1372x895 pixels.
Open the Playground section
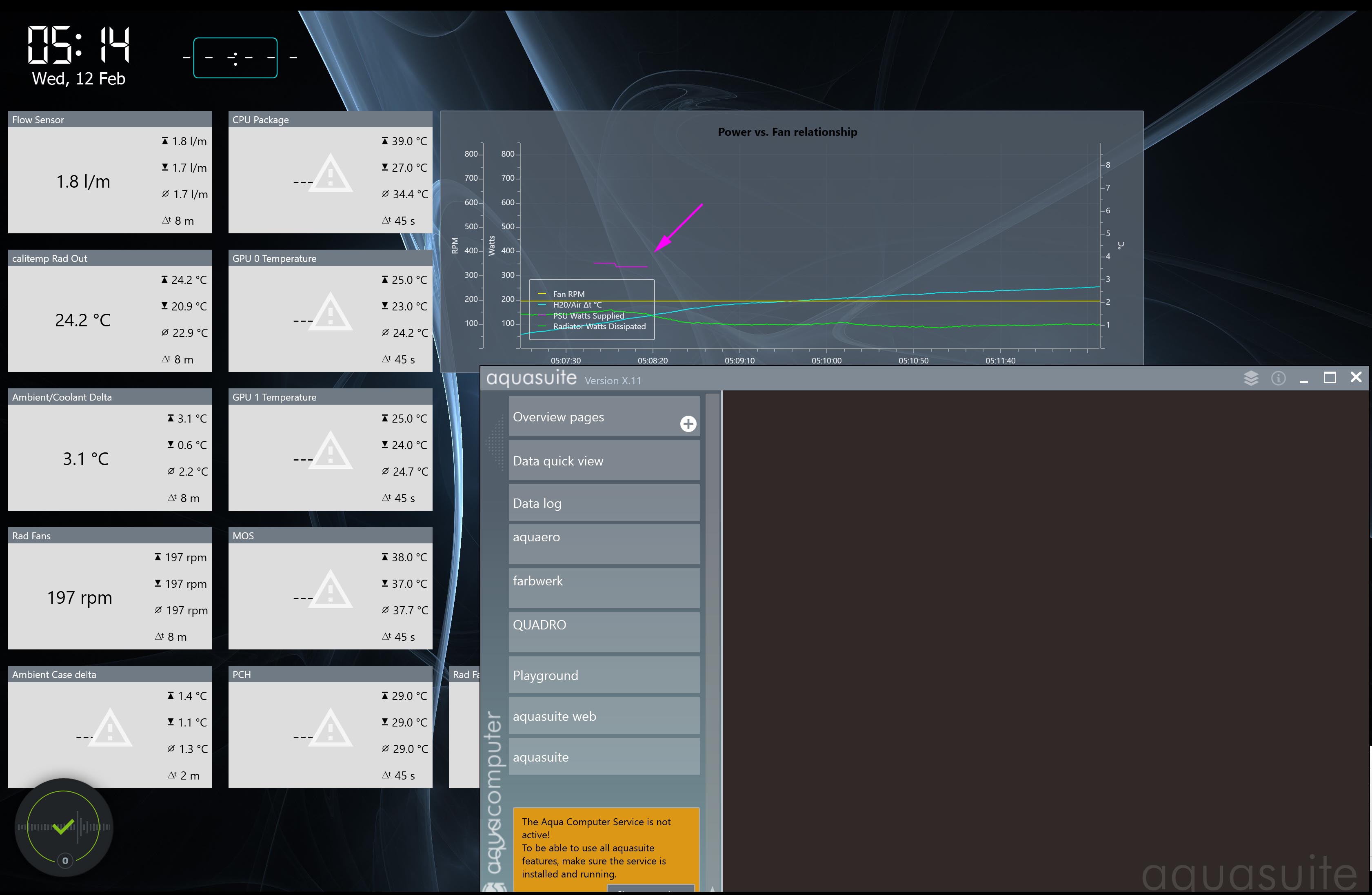tap(604, 675)
